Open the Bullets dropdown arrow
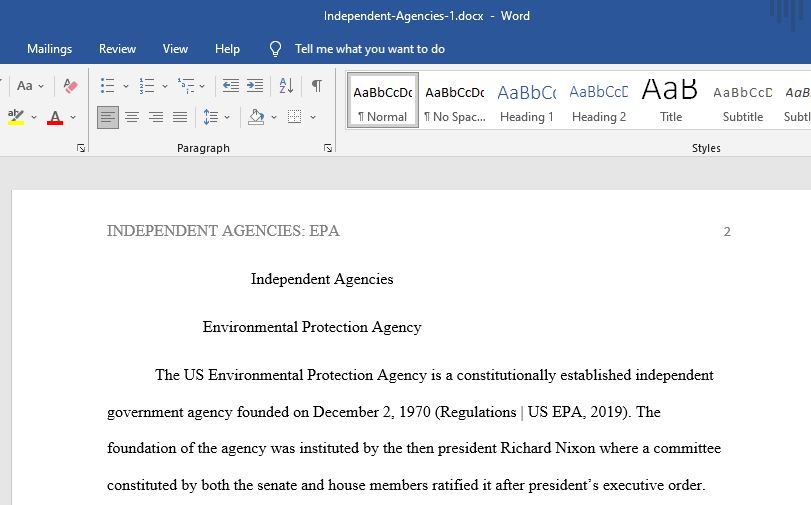The width and height of the screenshot is (811, 505). 125,86
